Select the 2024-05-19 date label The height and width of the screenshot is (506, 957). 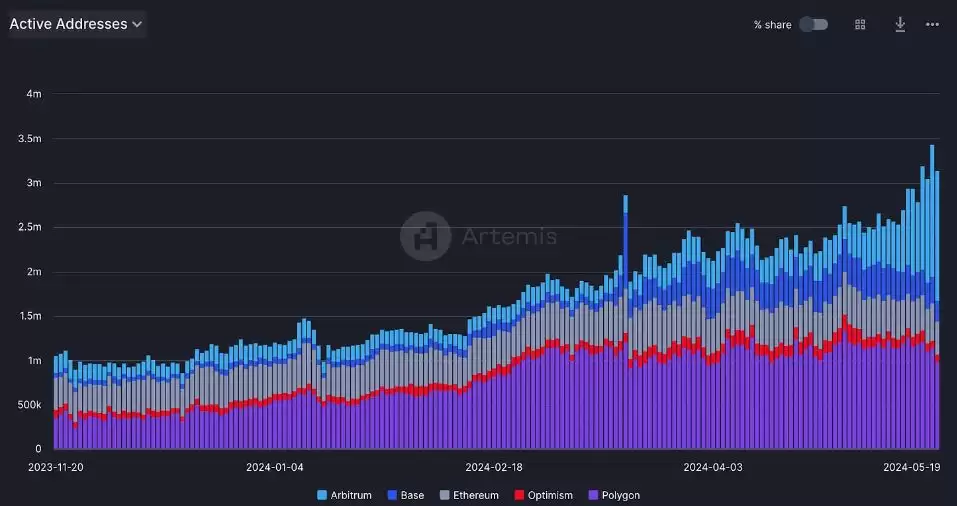pos(910,466)
